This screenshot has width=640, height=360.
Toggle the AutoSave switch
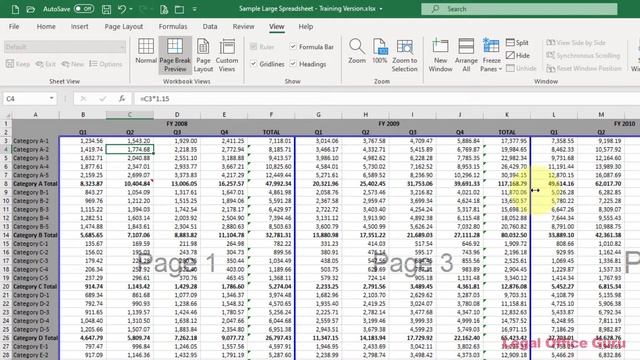click(84, 9)
